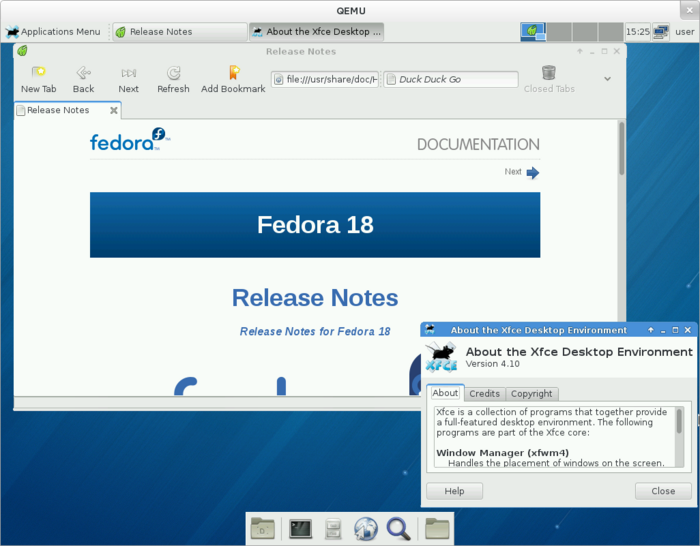Launch the Web Browser globe dock icon
This screenshot has height=546, width=700.
pos(366,529)
